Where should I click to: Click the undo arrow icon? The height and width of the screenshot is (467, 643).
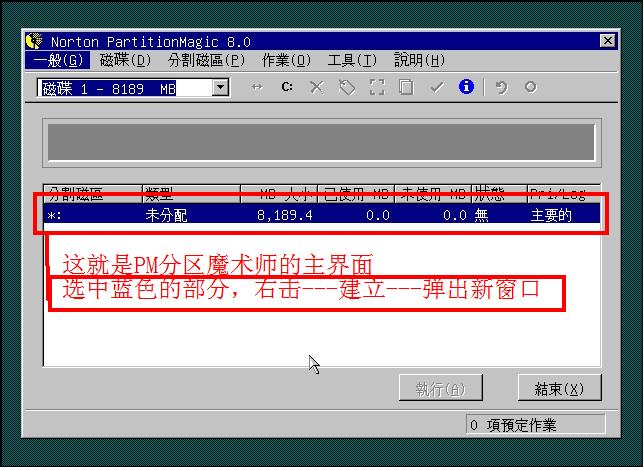click(501, 87)
